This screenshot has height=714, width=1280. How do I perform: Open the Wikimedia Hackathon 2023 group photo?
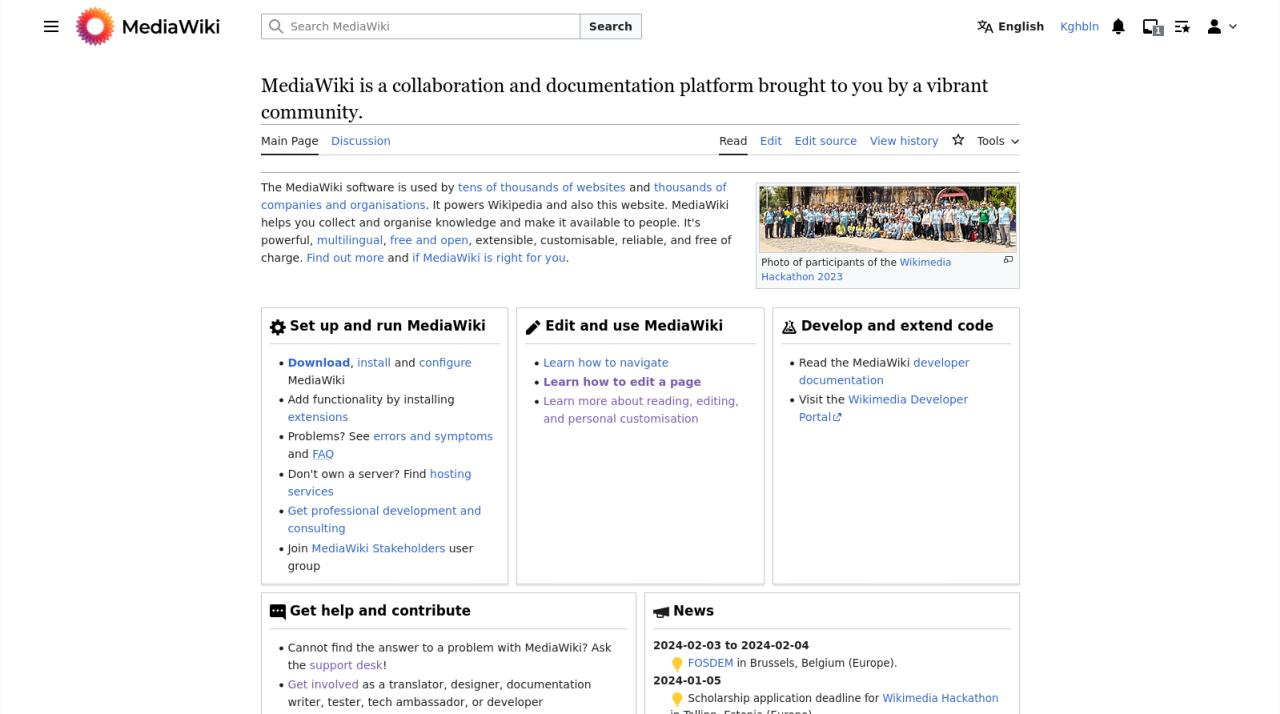point(887,218)
